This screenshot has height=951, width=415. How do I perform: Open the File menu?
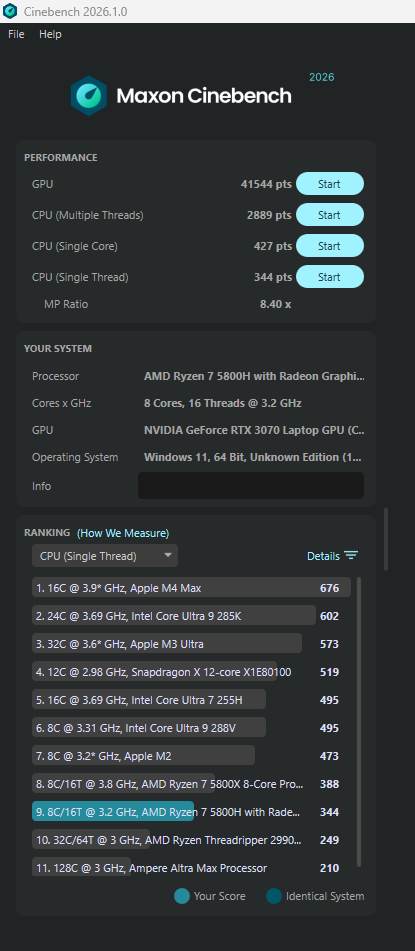pos(16,35)
